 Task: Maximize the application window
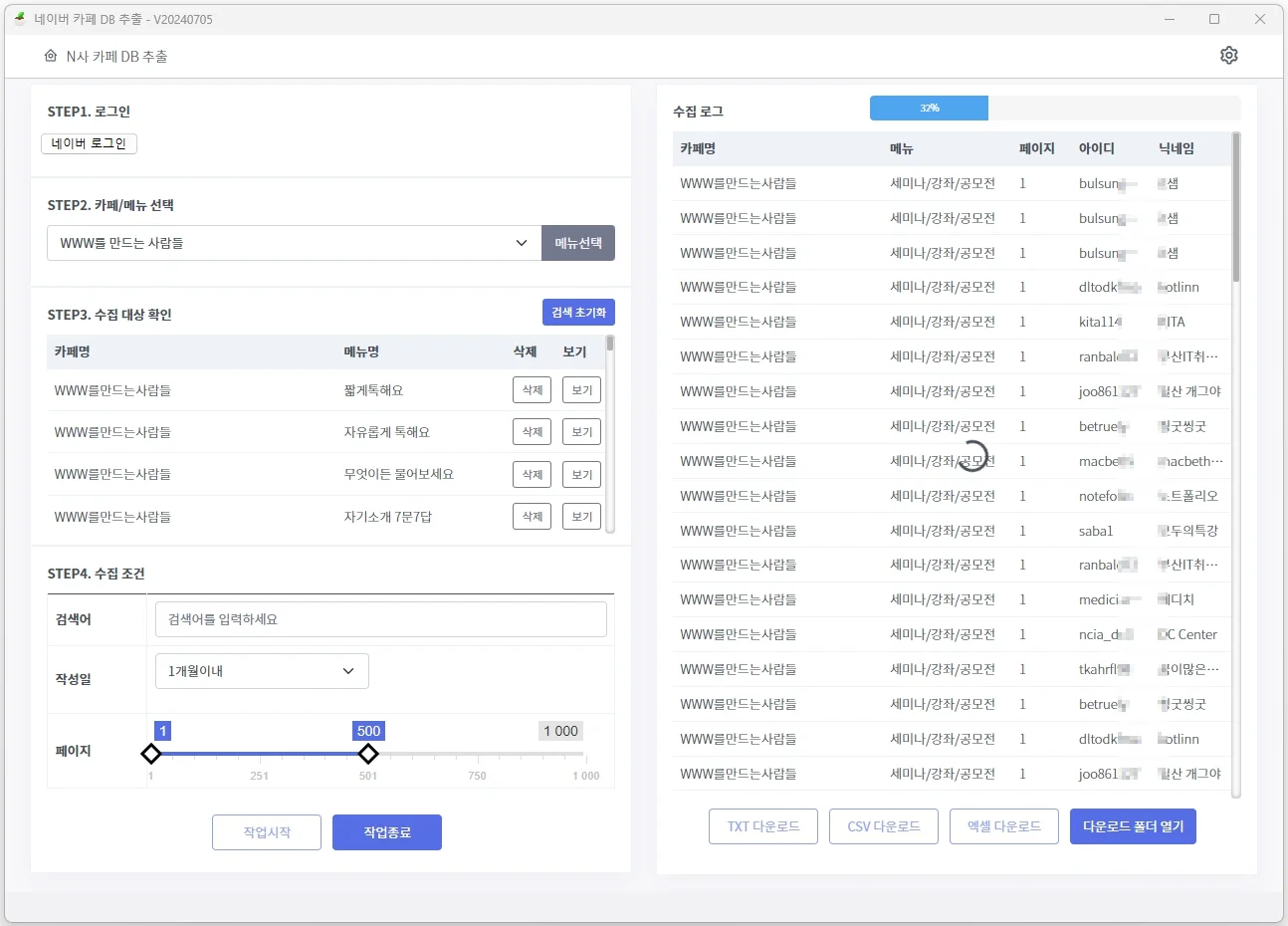[1214, 19]
